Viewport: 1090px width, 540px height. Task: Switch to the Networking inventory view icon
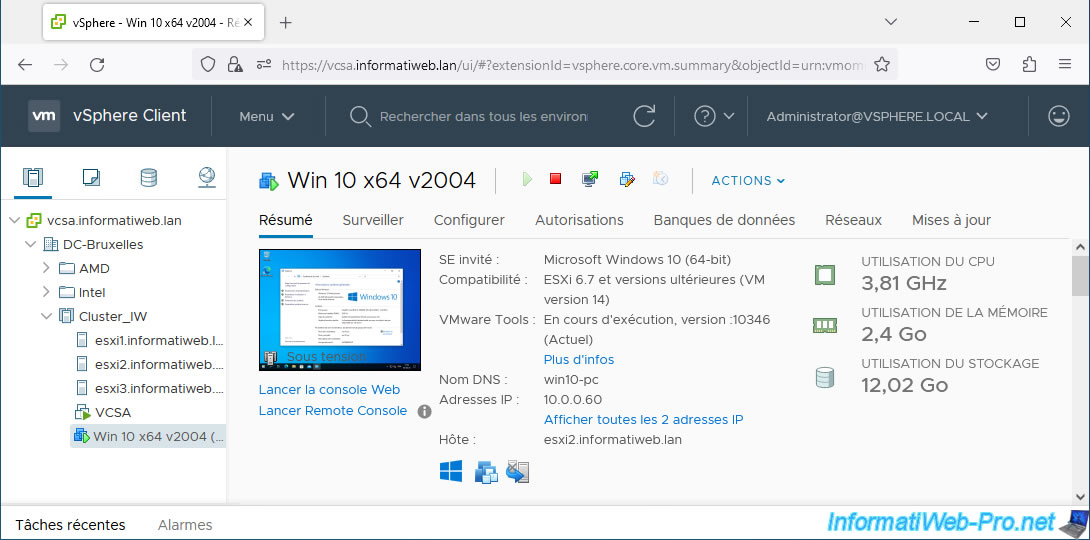[x=206, y=178]
